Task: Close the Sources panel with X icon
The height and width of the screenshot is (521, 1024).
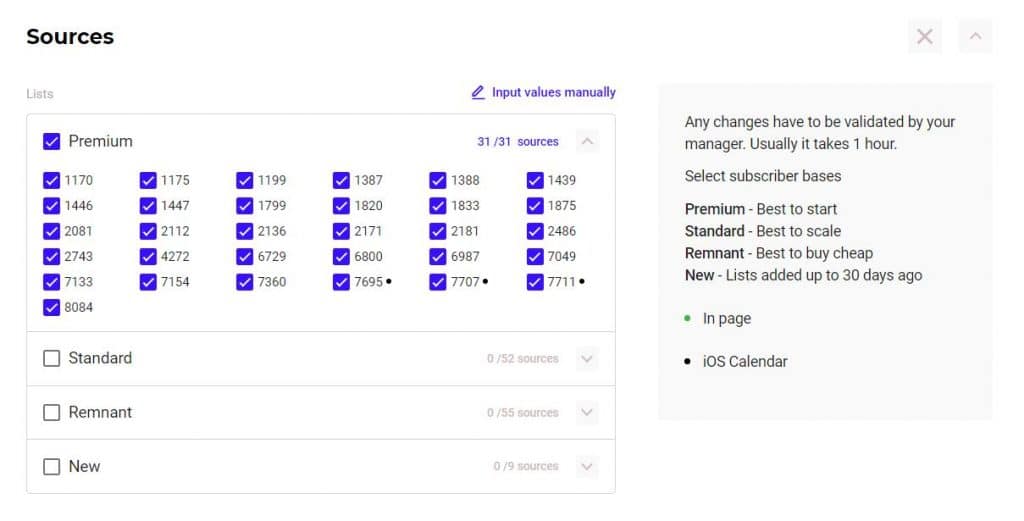Action: coord(925,37)
